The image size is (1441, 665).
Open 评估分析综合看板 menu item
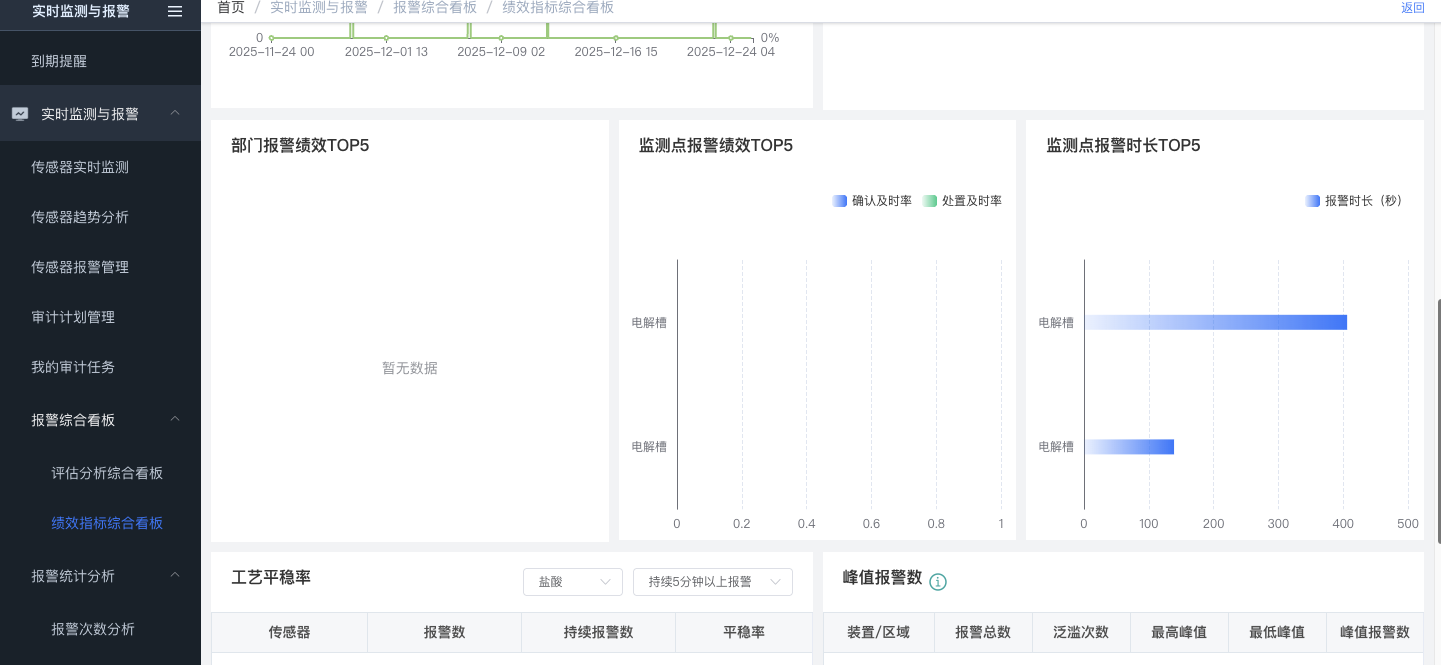[107, 473]
